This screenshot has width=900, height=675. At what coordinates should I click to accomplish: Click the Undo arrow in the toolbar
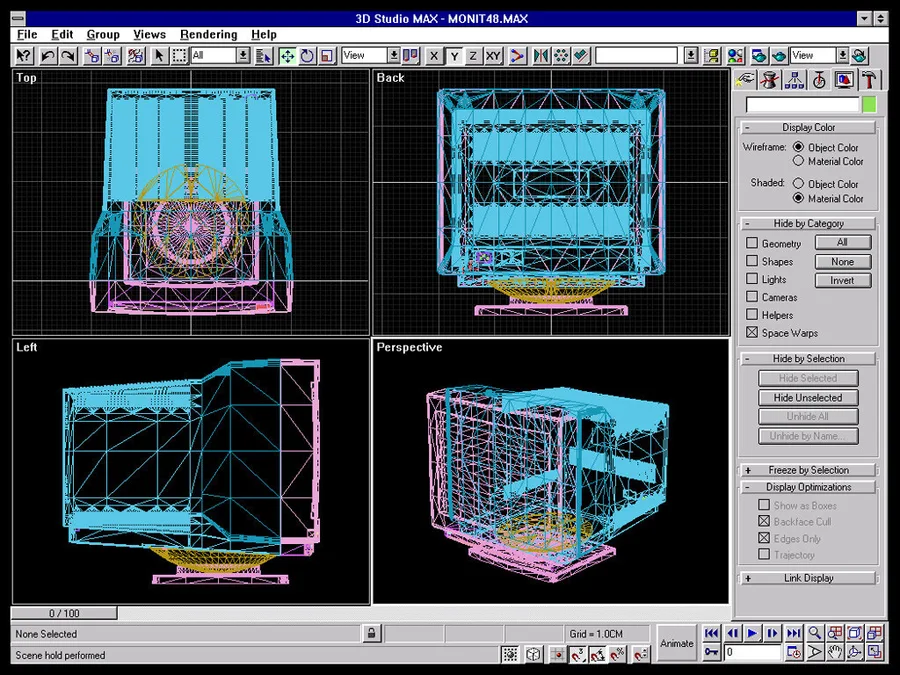(x=48, y=56)
